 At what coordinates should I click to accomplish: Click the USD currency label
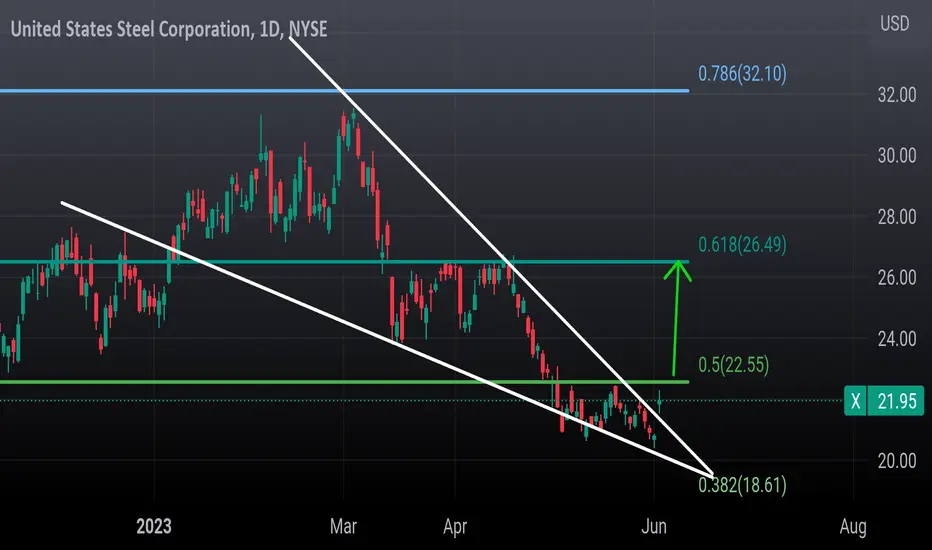point(895,24)
